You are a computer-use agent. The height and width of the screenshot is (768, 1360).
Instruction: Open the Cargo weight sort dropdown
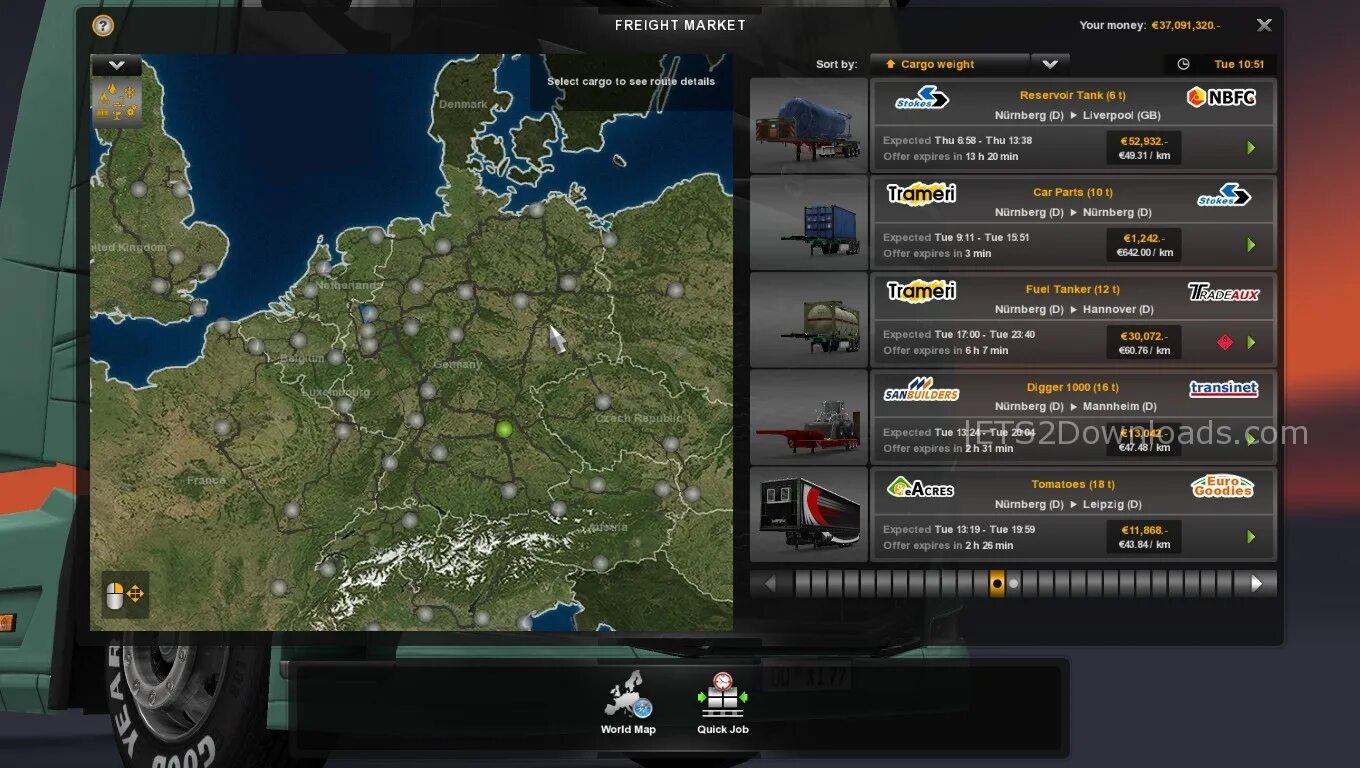tap(949, 64)
